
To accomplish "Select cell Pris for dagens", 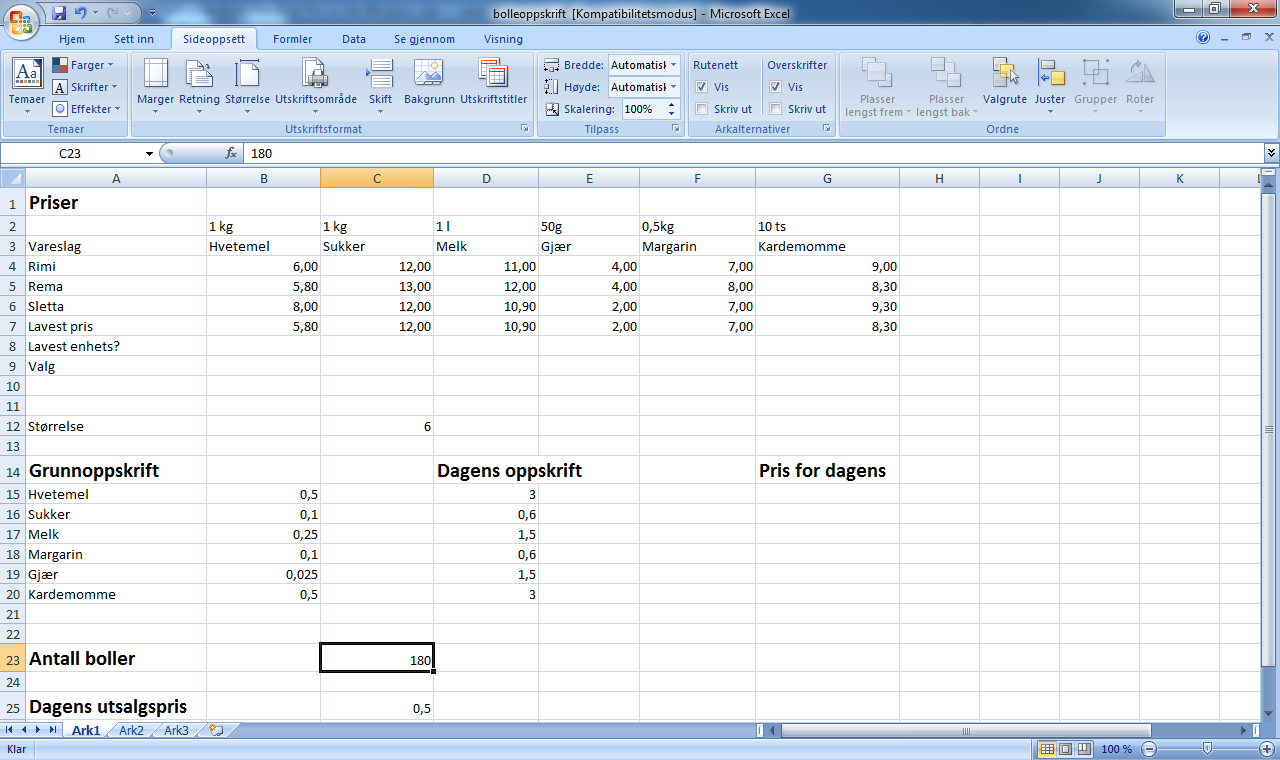I will (827, 470).
